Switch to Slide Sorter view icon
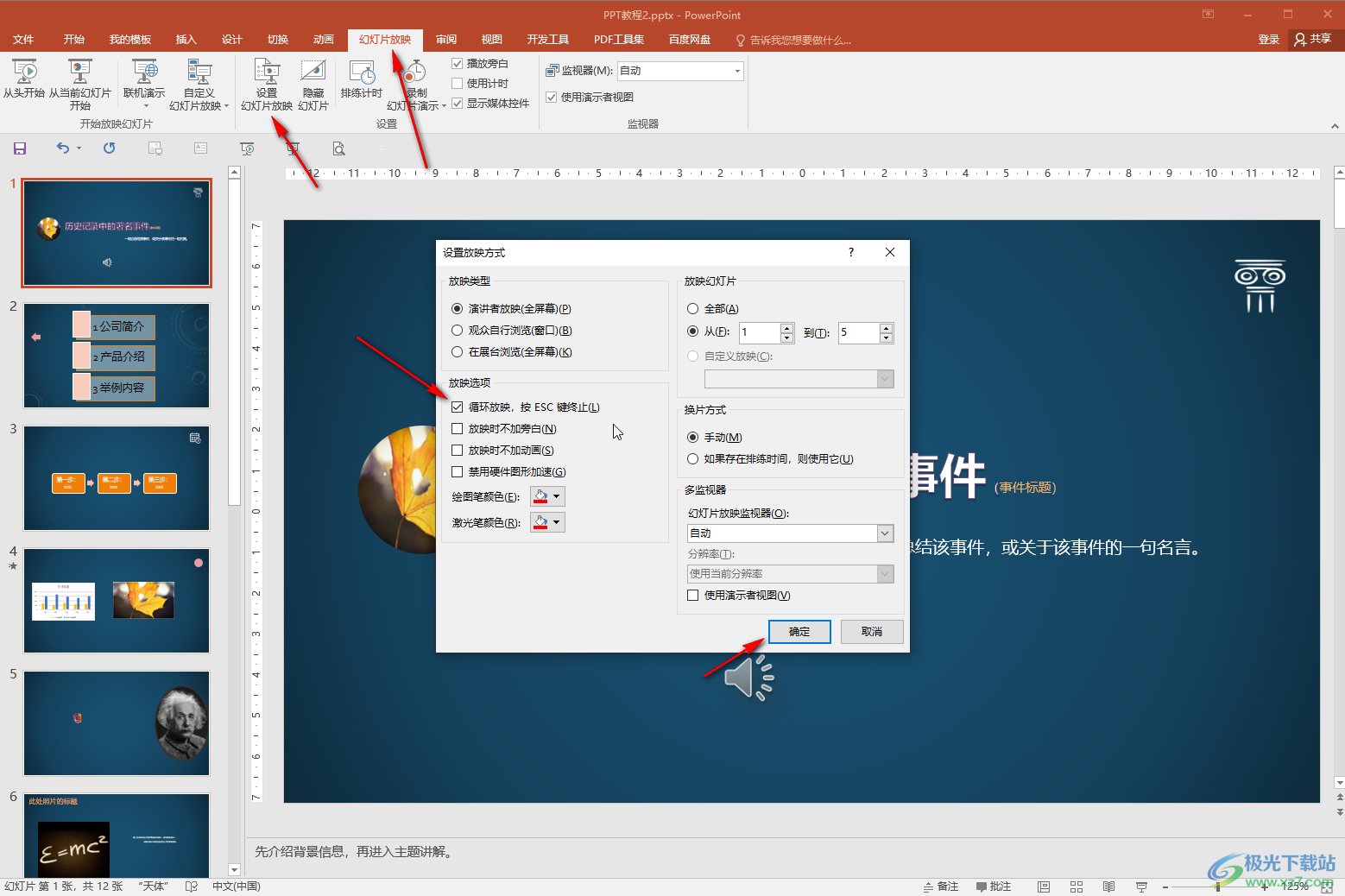The width and height of the screenshot is (1345, 896). pyautogui.click(x=1077, y=887)
